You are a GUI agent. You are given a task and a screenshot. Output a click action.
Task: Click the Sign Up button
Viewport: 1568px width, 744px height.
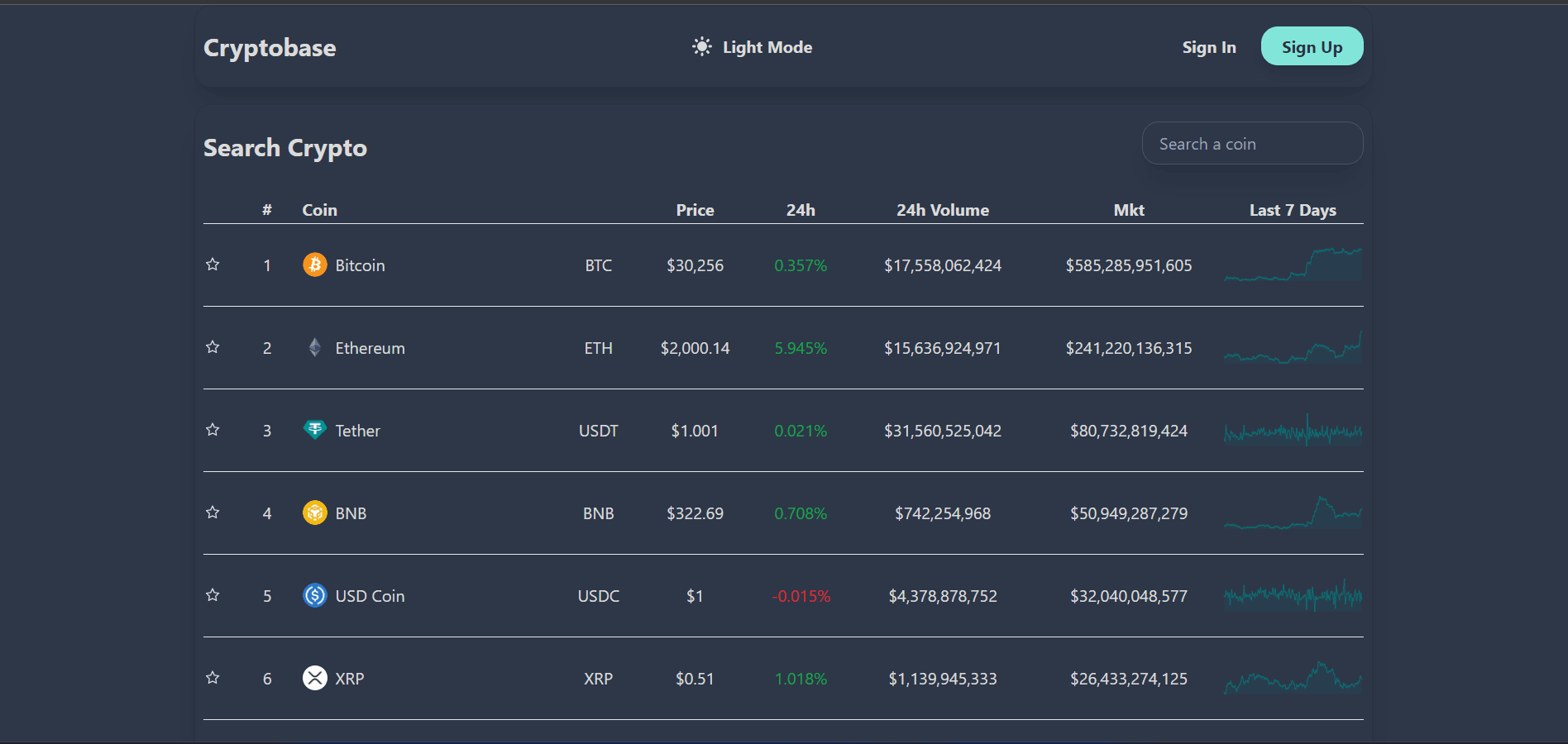1312,46
